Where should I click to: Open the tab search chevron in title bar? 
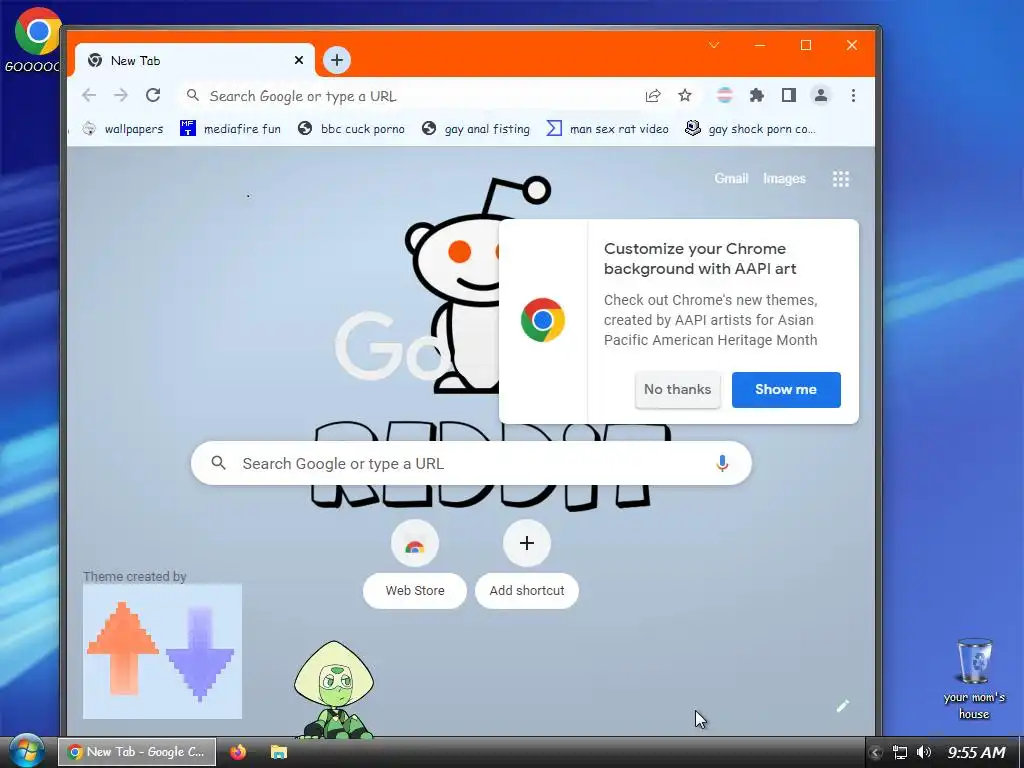[x=714, y=45]
